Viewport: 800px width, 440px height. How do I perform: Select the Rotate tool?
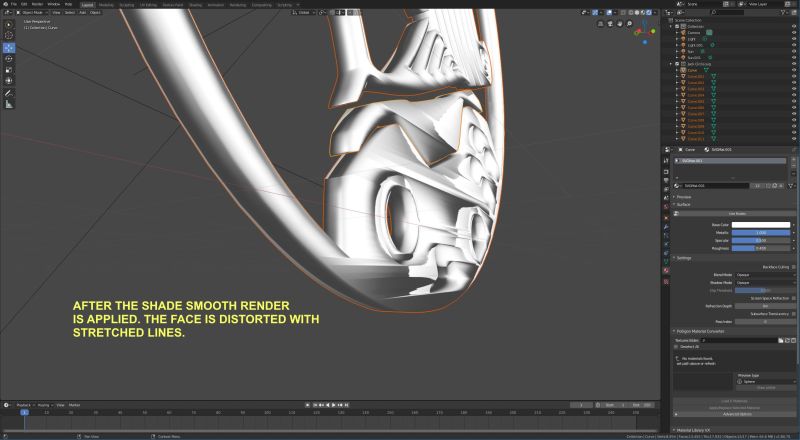[x=9, y=59]
